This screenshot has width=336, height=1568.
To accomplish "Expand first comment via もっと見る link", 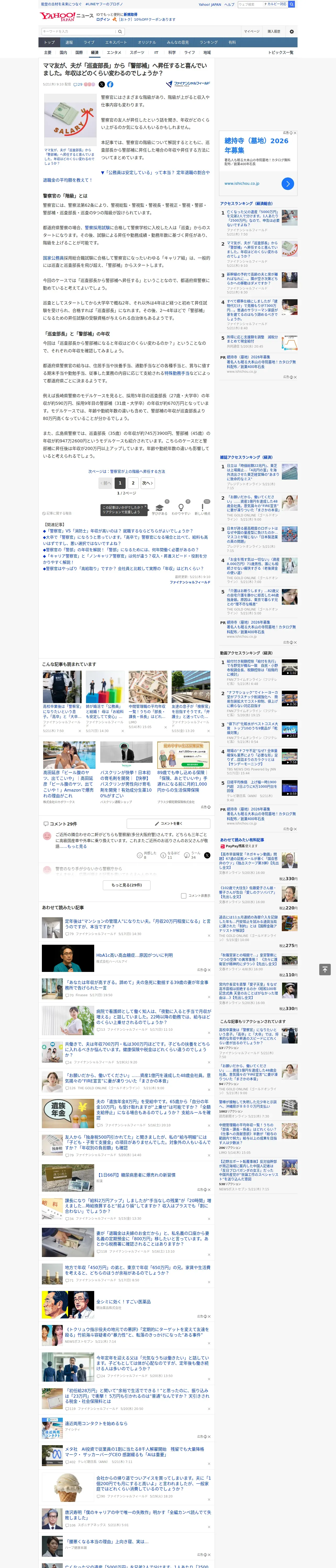I will [77, 847].
